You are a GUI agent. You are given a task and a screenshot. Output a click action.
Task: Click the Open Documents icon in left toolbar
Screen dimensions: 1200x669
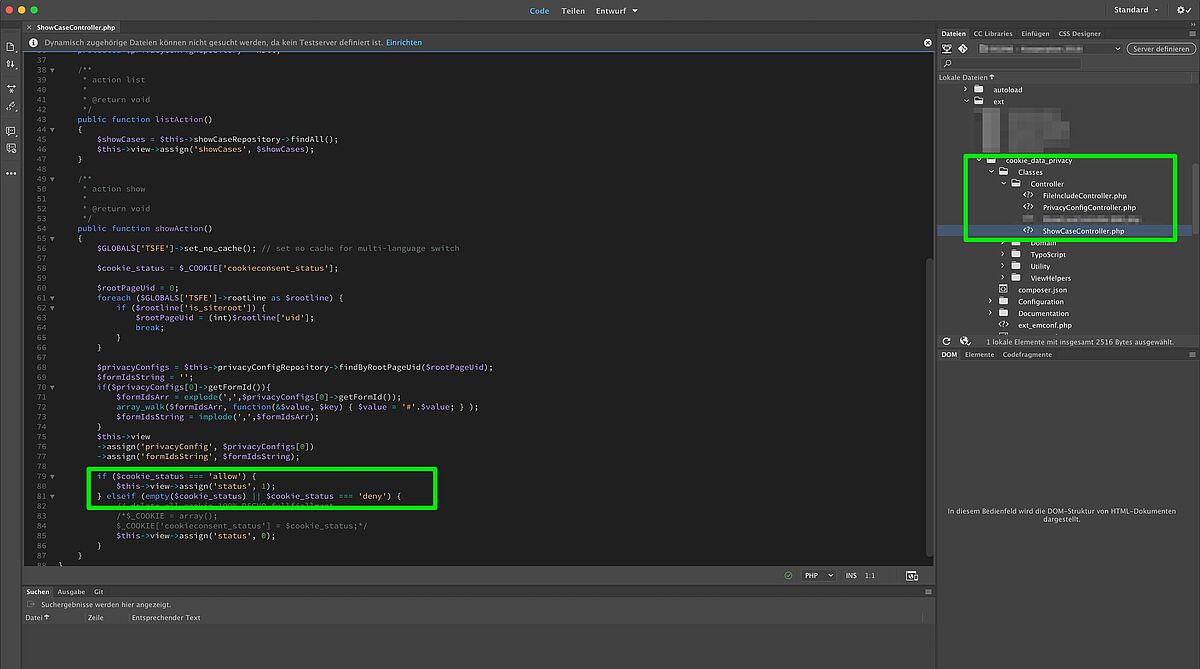[11, 46]
